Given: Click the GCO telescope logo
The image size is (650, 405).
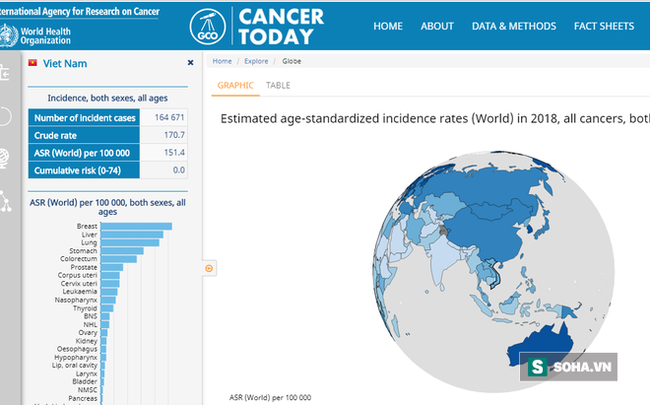Looking at the screenshot, I should tap(208, 27).
